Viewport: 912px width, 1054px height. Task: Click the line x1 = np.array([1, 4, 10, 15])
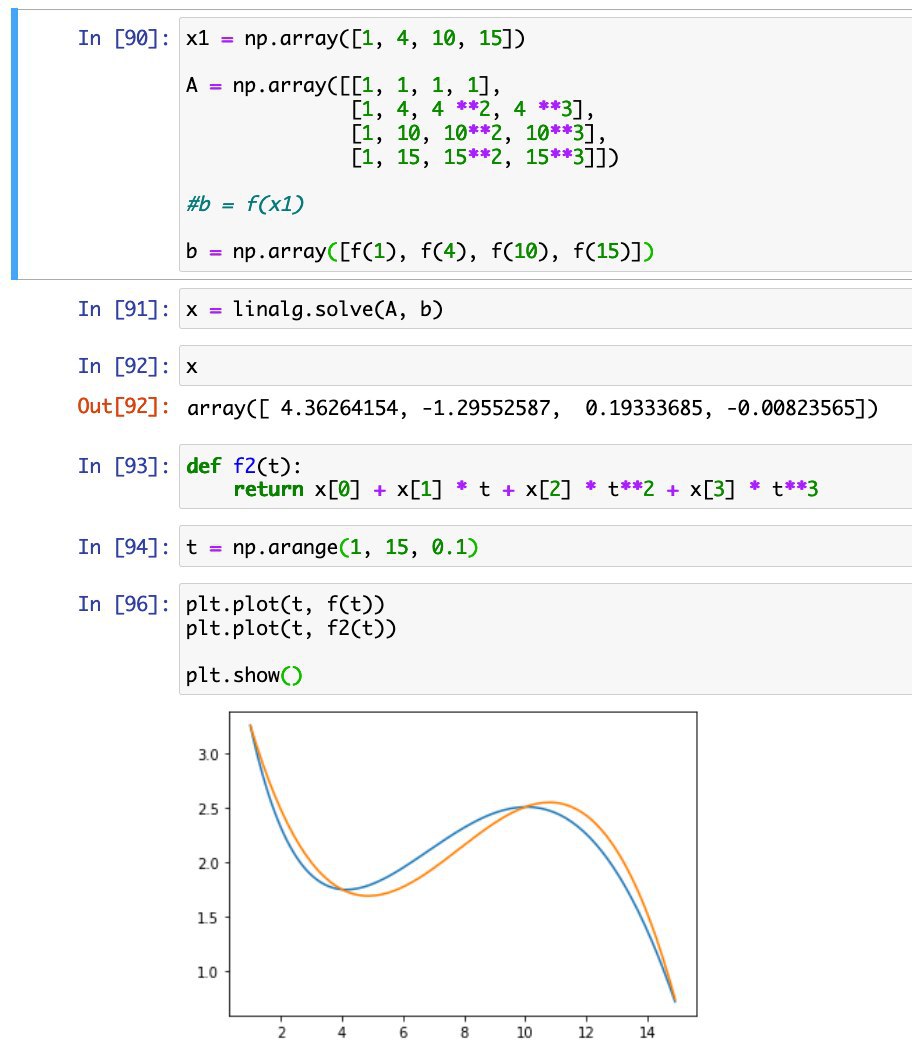pos(356,38)
